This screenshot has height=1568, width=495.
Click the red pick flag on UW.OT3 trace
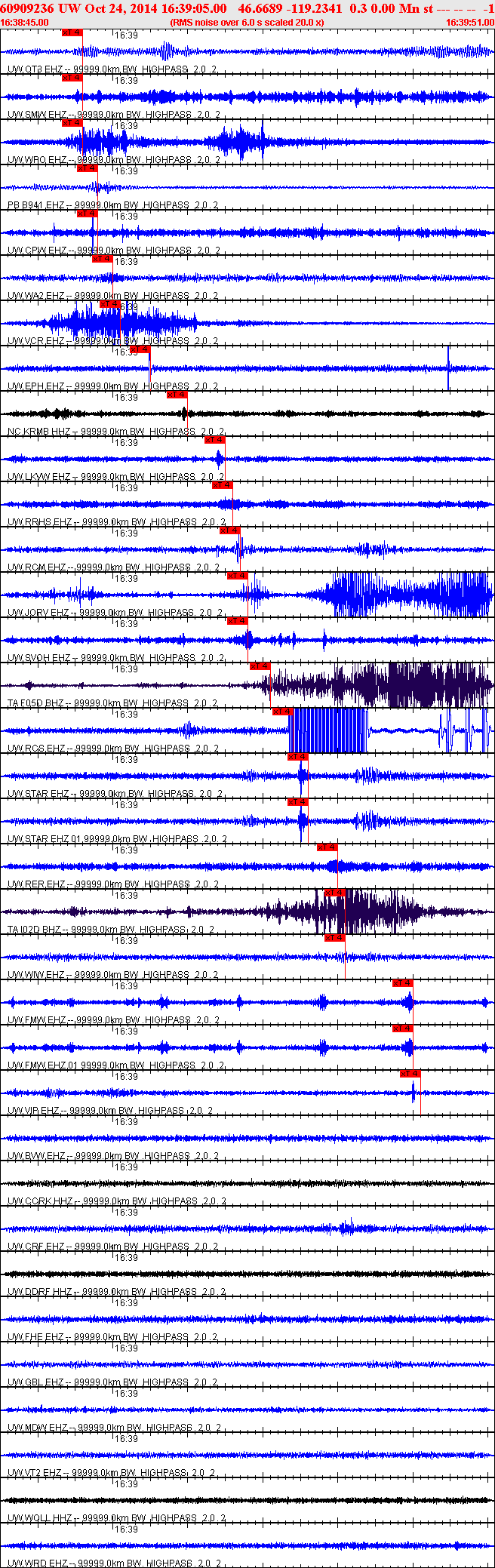(x=72, y=32)
